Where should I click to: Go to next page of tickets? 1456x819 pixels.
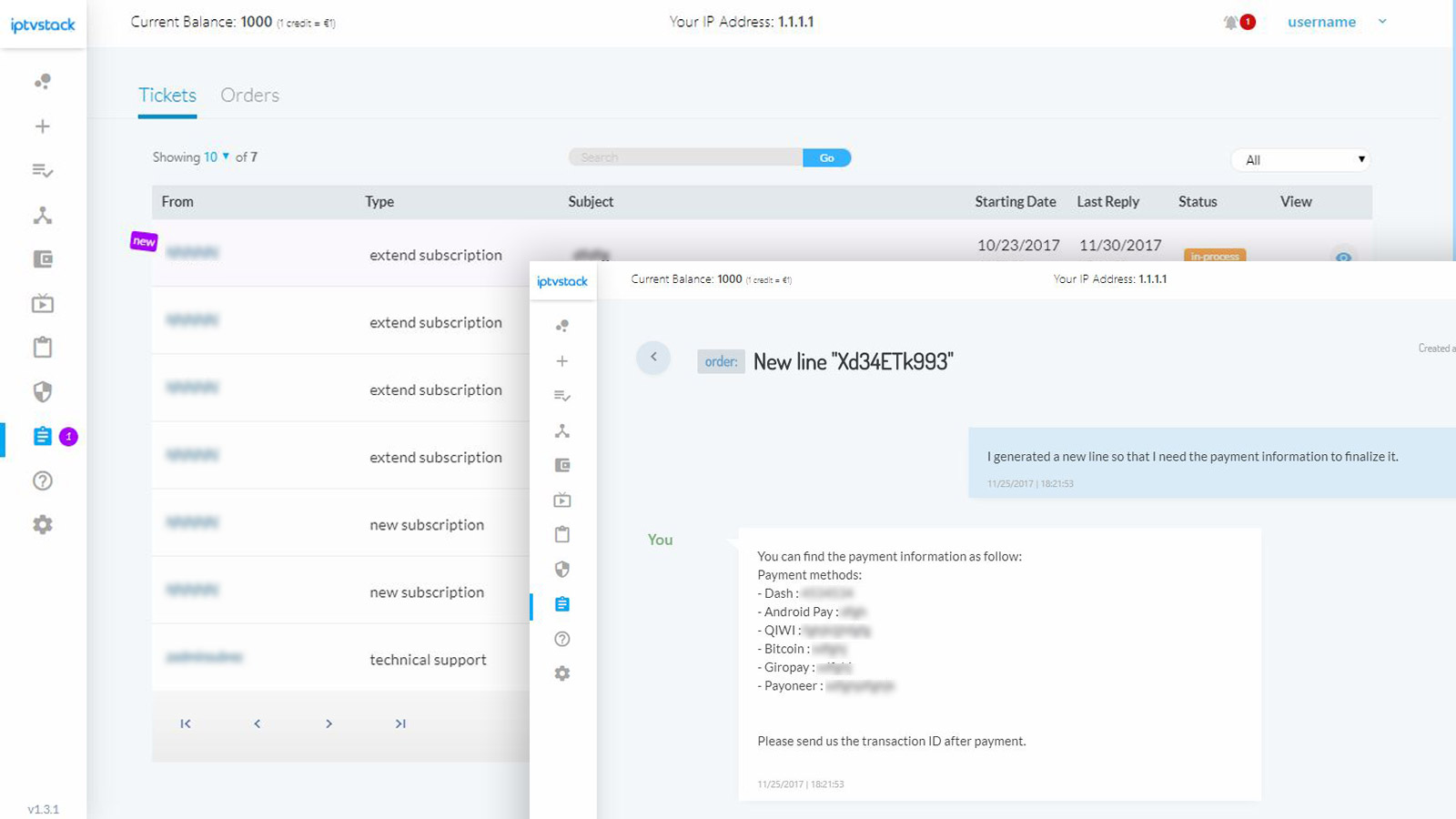(329, 723)
